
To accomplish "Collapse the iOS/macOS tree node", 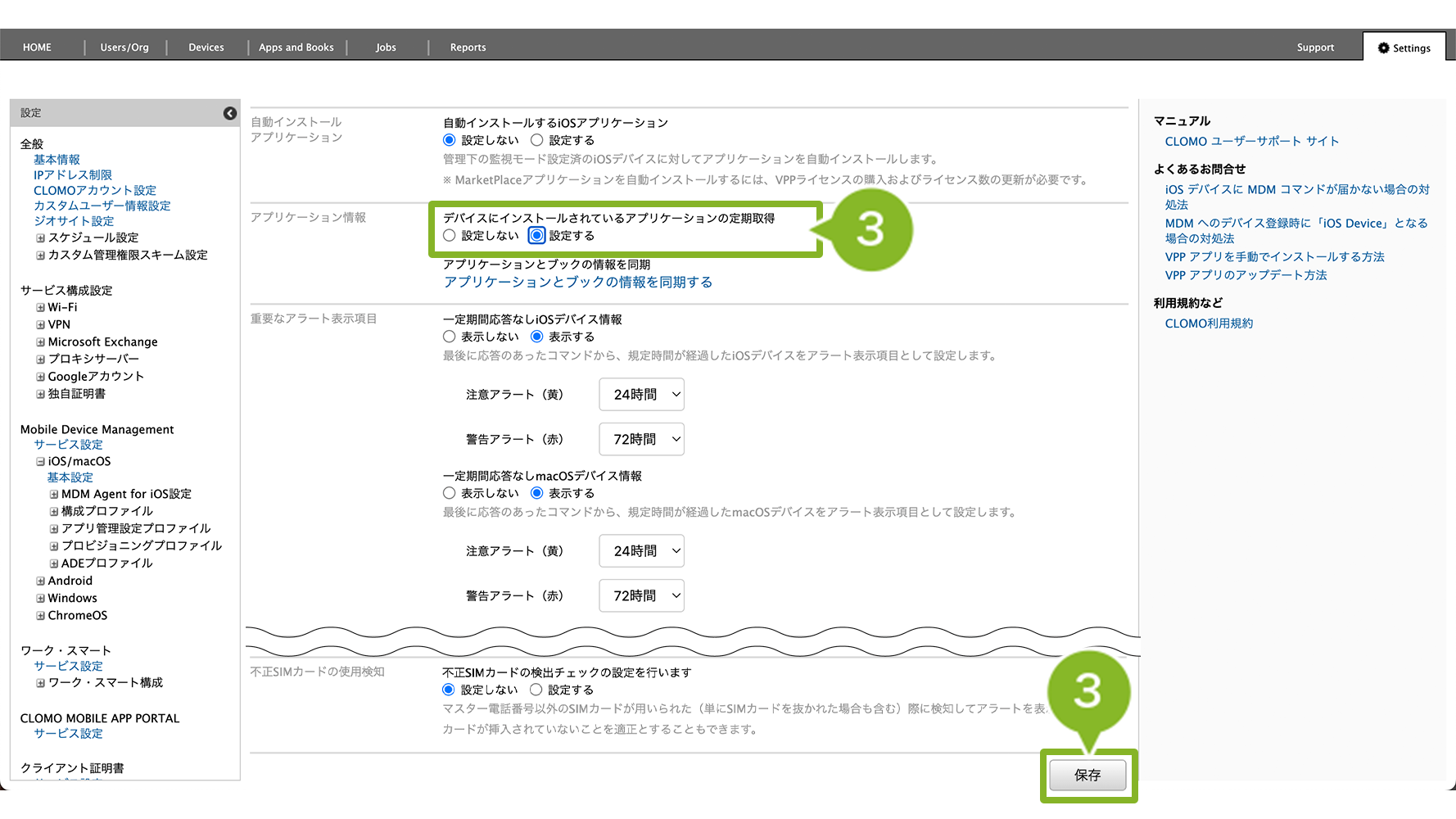I will pyautogui.click(x=40, y=462).
